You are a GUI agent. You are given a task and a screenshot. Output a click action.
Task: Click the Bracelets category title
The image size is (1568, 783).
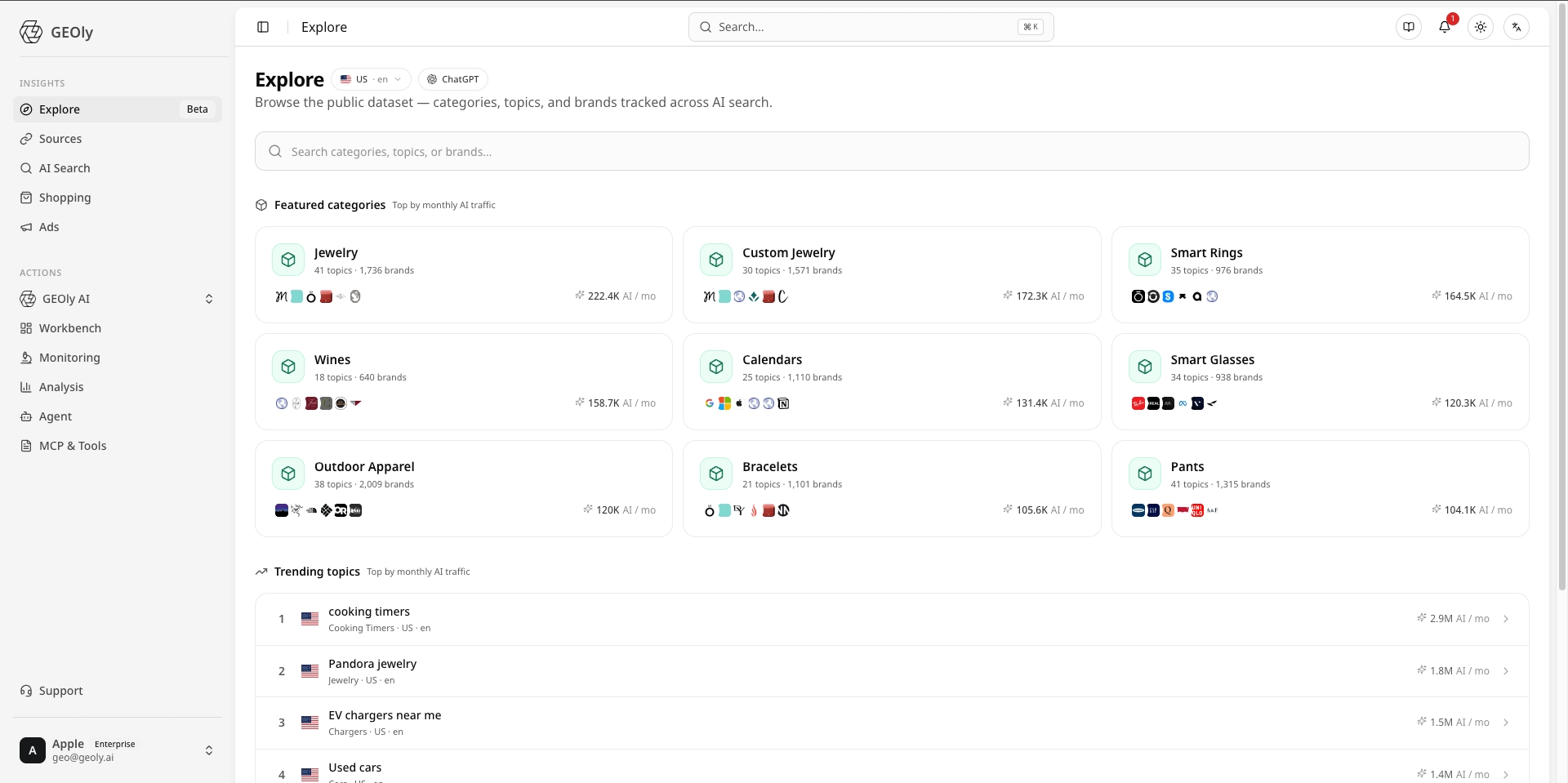tap(770, 467)
